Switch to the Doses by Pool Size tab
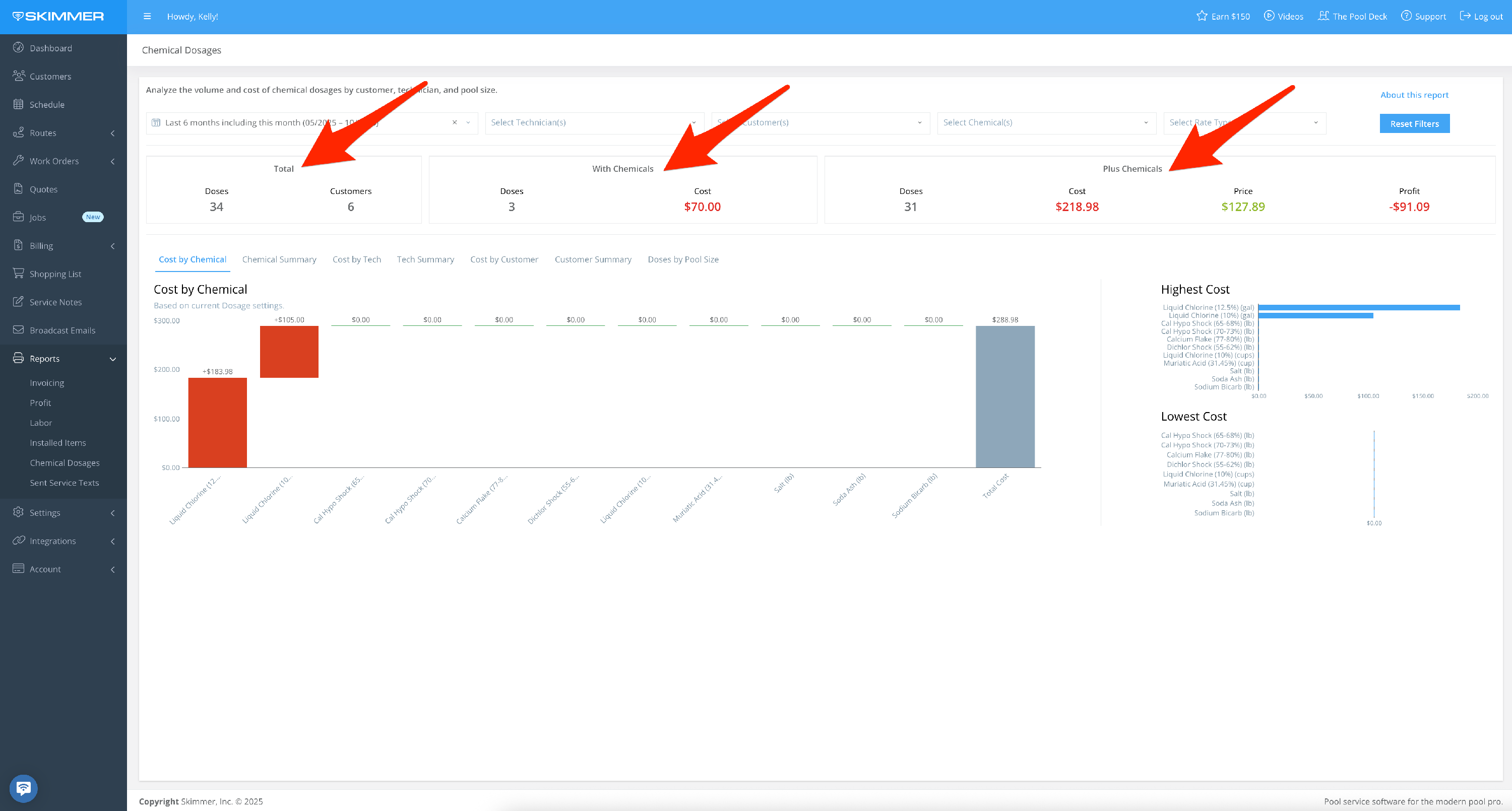The height and width of the screenshot is (811, 1512). click(x=682, y=259)
